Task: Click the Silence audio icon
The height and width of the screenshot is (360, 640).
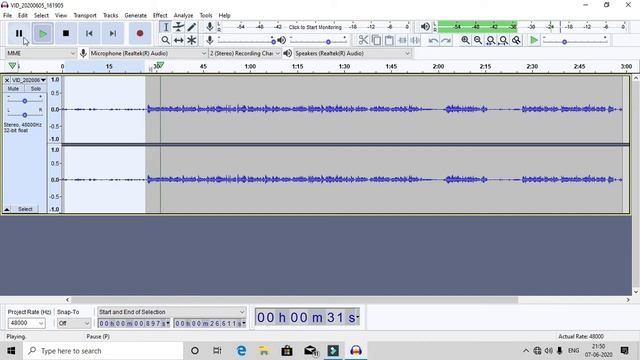Action: (415, 40)
